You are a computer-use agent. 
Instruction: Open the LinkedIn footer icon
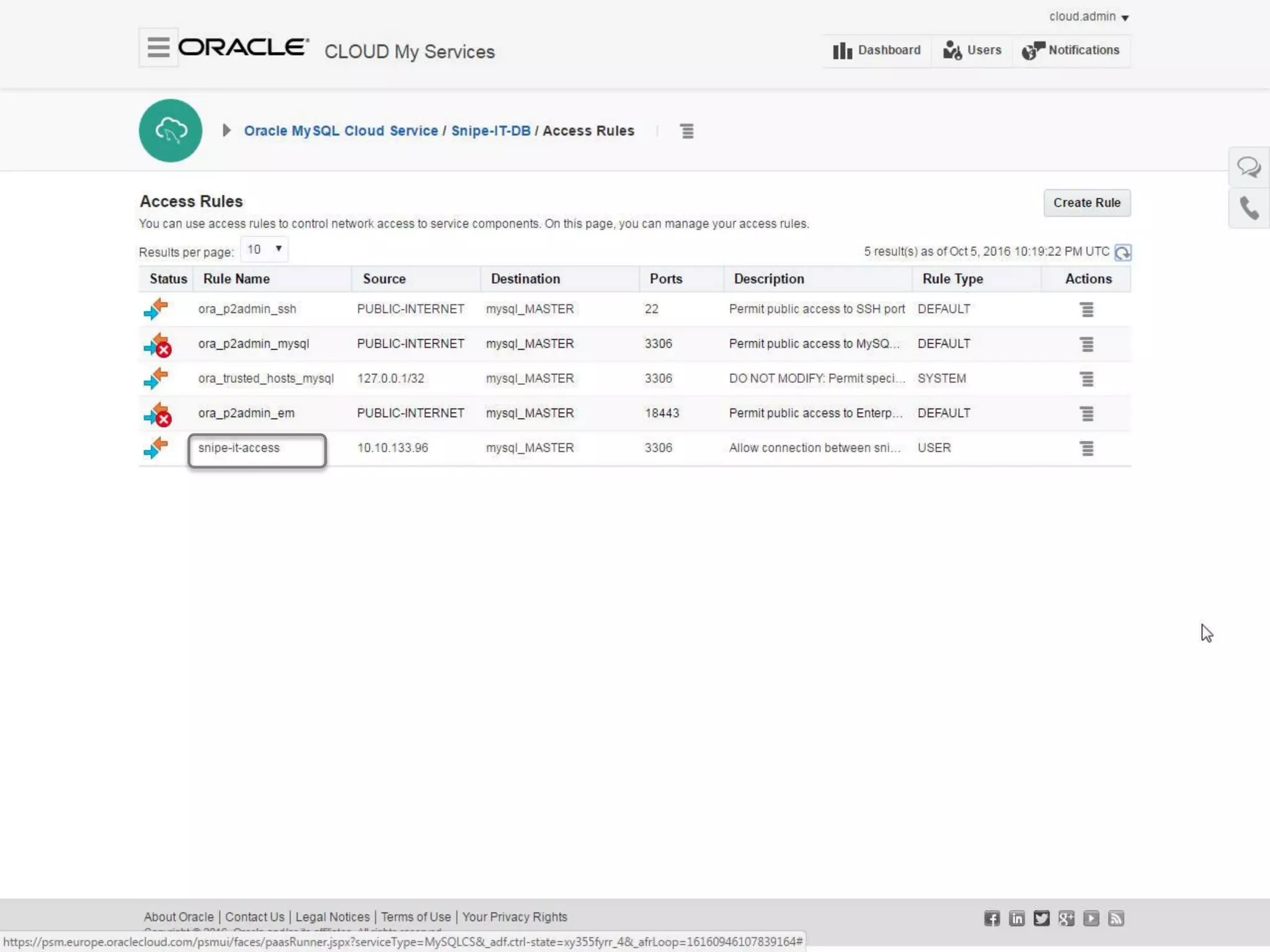[1016, 919]
